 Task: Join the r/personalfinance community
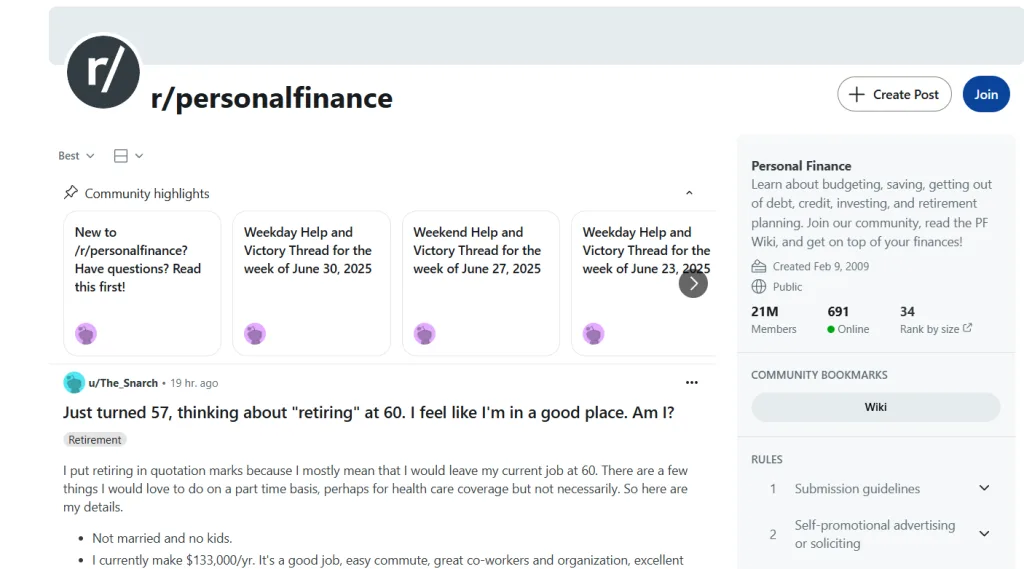tap(986, 95)
